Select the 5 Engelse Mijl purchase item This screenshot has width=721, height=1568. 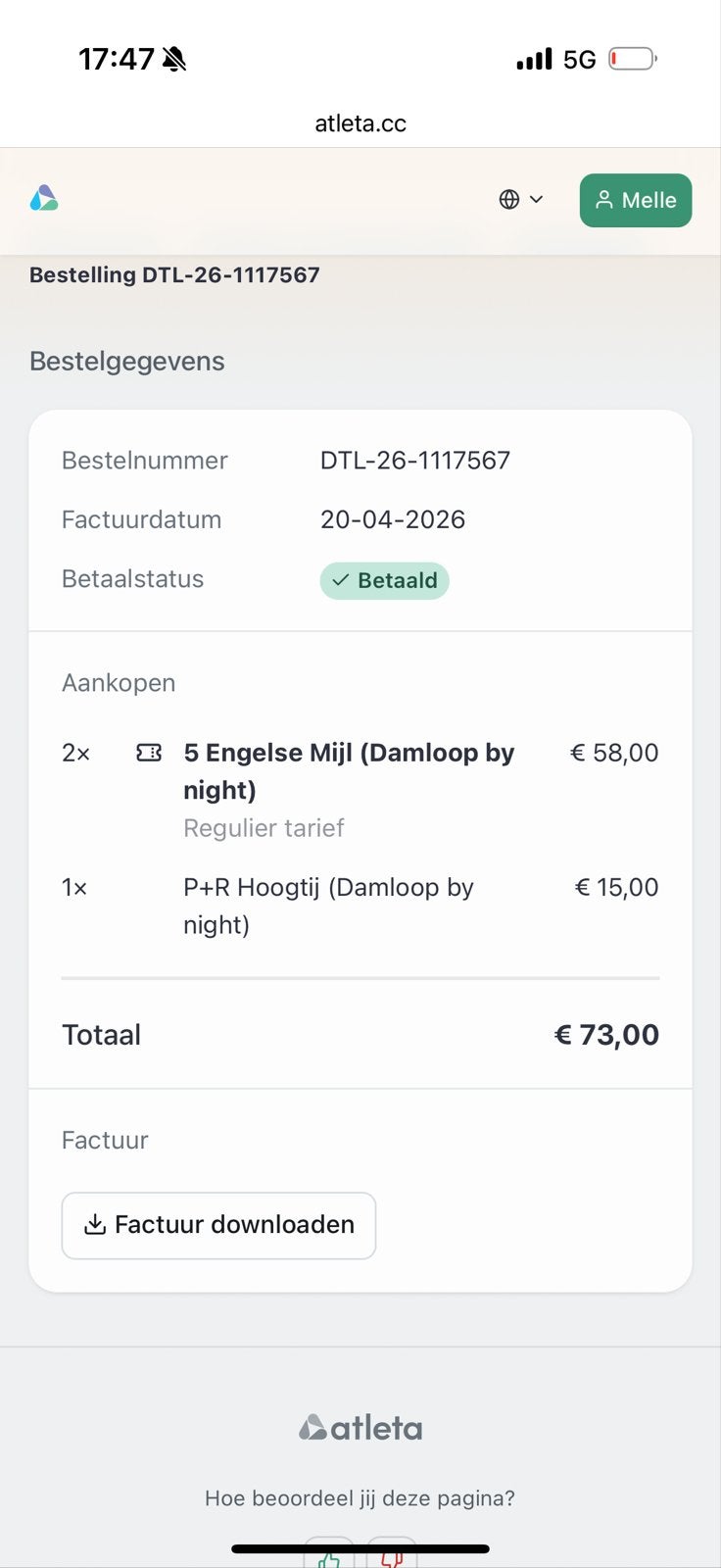[x=360, y=789]
